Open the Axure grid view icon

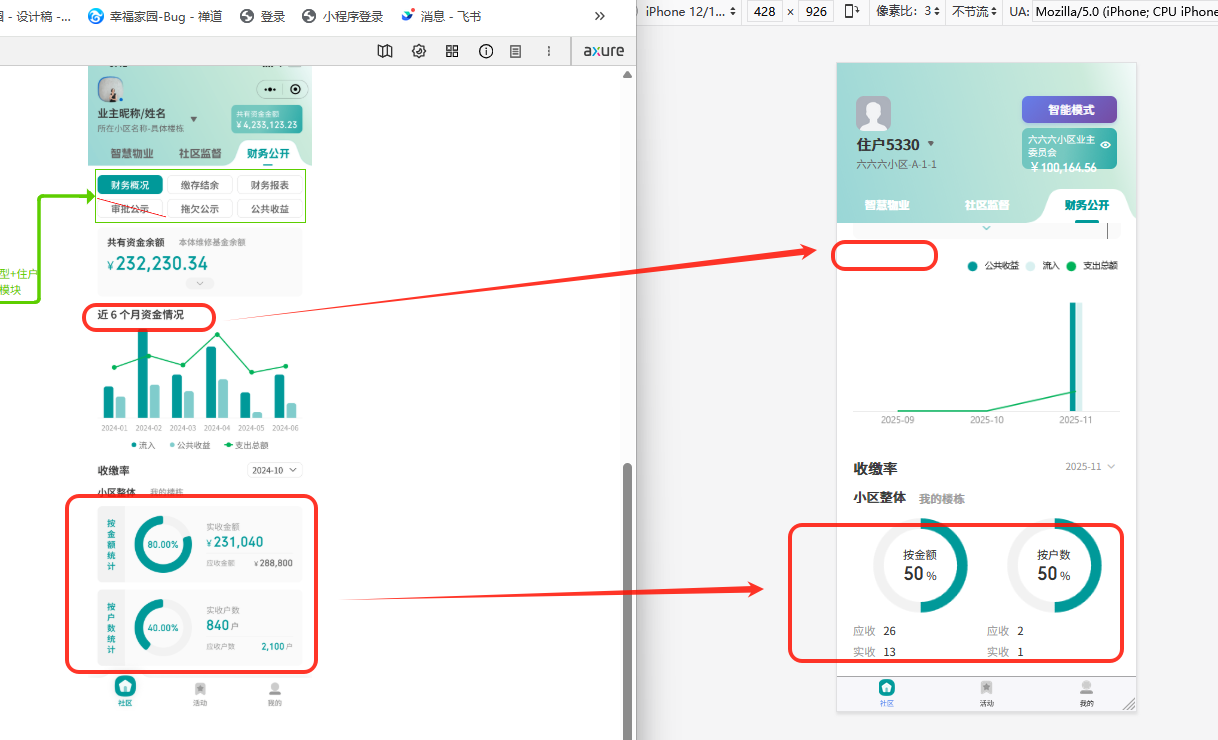point(452,51)
